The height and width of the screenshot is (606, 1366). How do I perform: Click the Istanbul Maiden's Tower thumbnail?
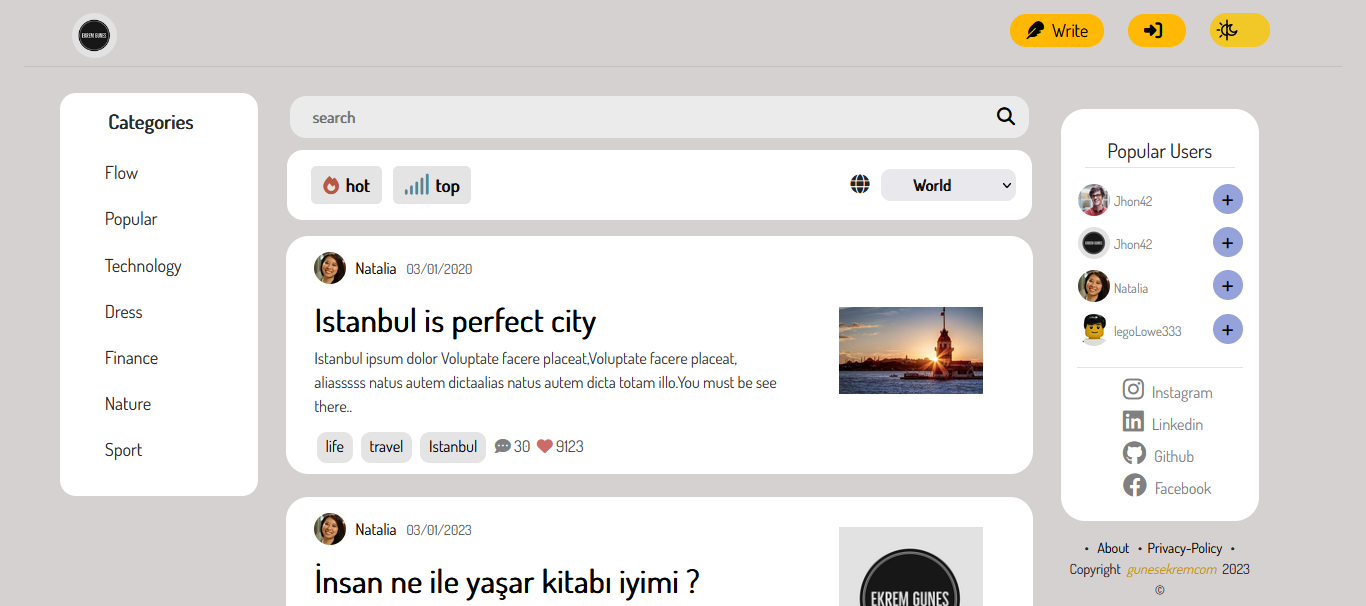[911, 350]
